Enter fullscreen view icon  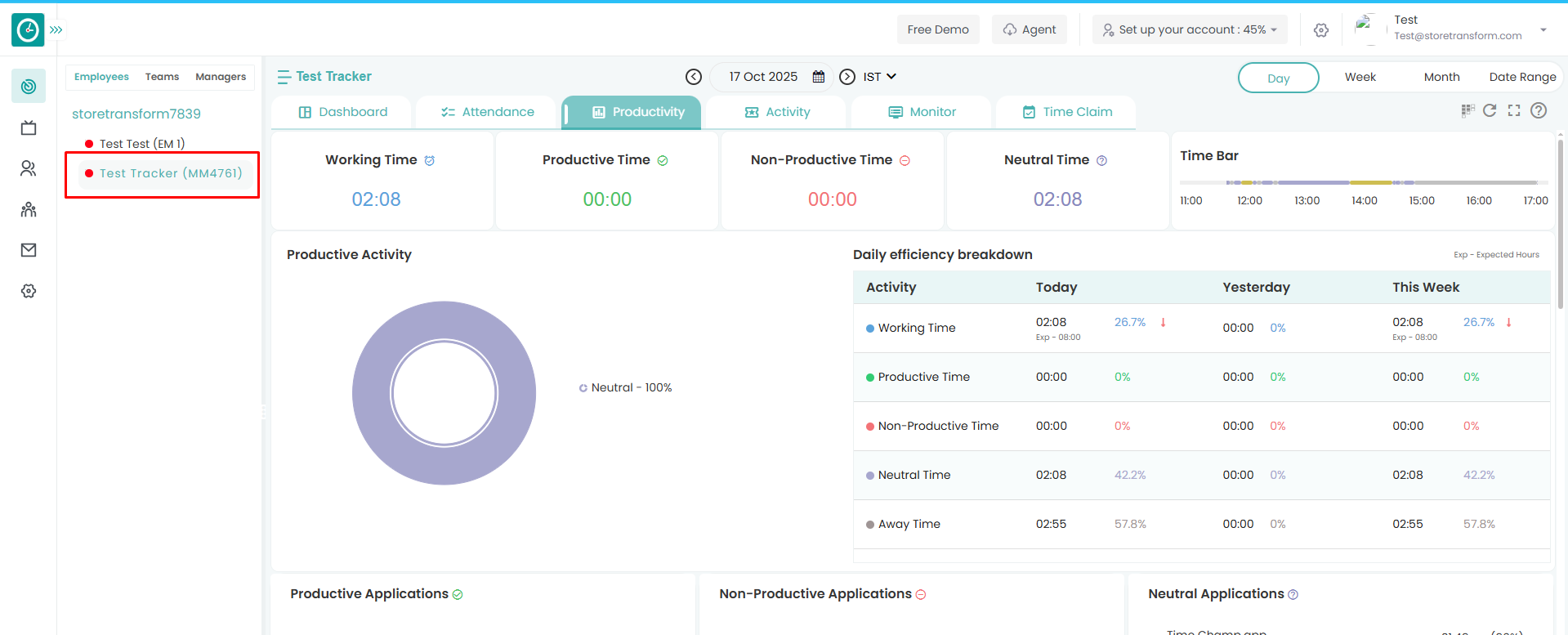pyautogui.click(x=1514, y=110)
